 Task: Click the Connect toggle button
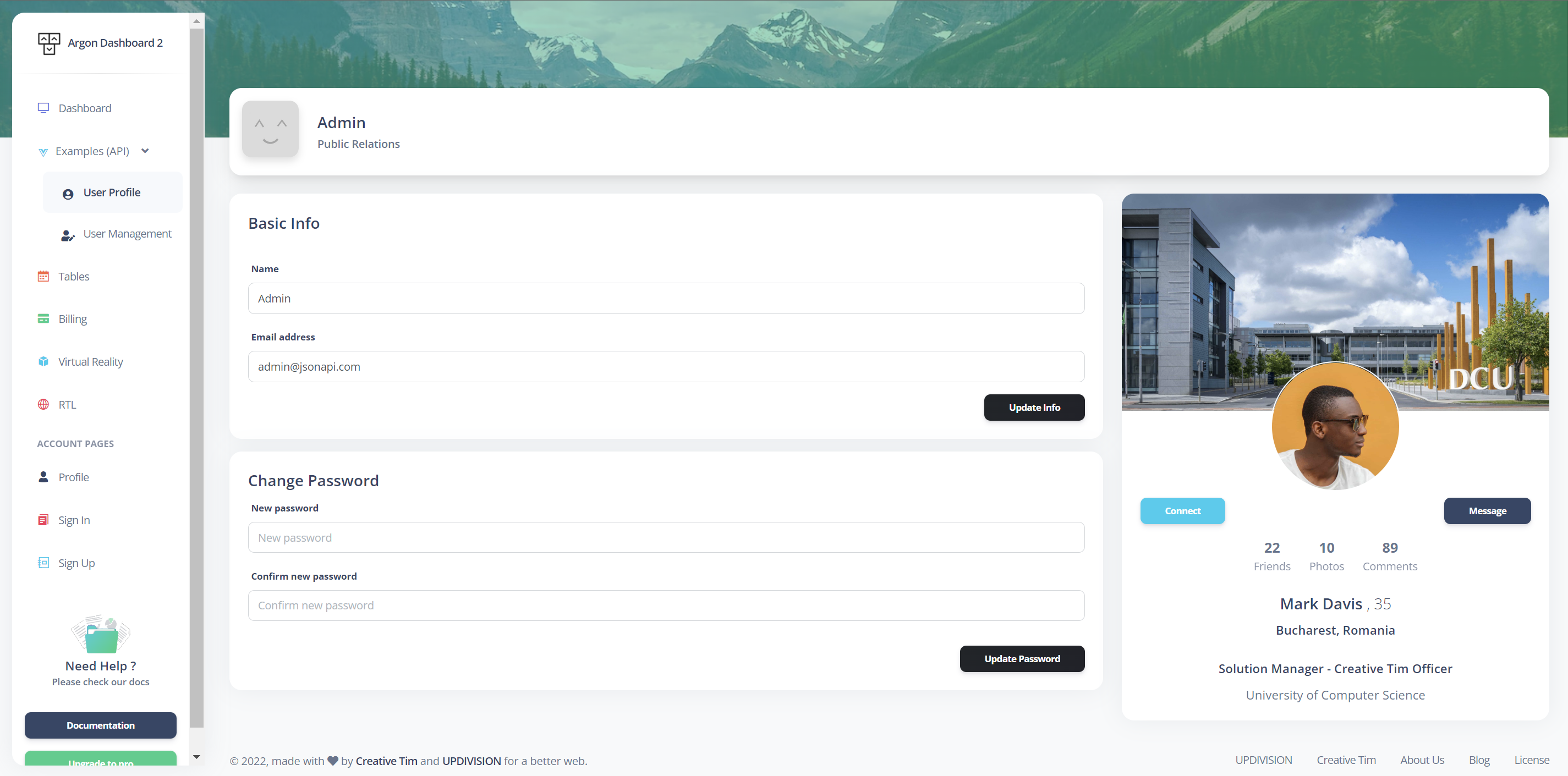[1183, 510]
